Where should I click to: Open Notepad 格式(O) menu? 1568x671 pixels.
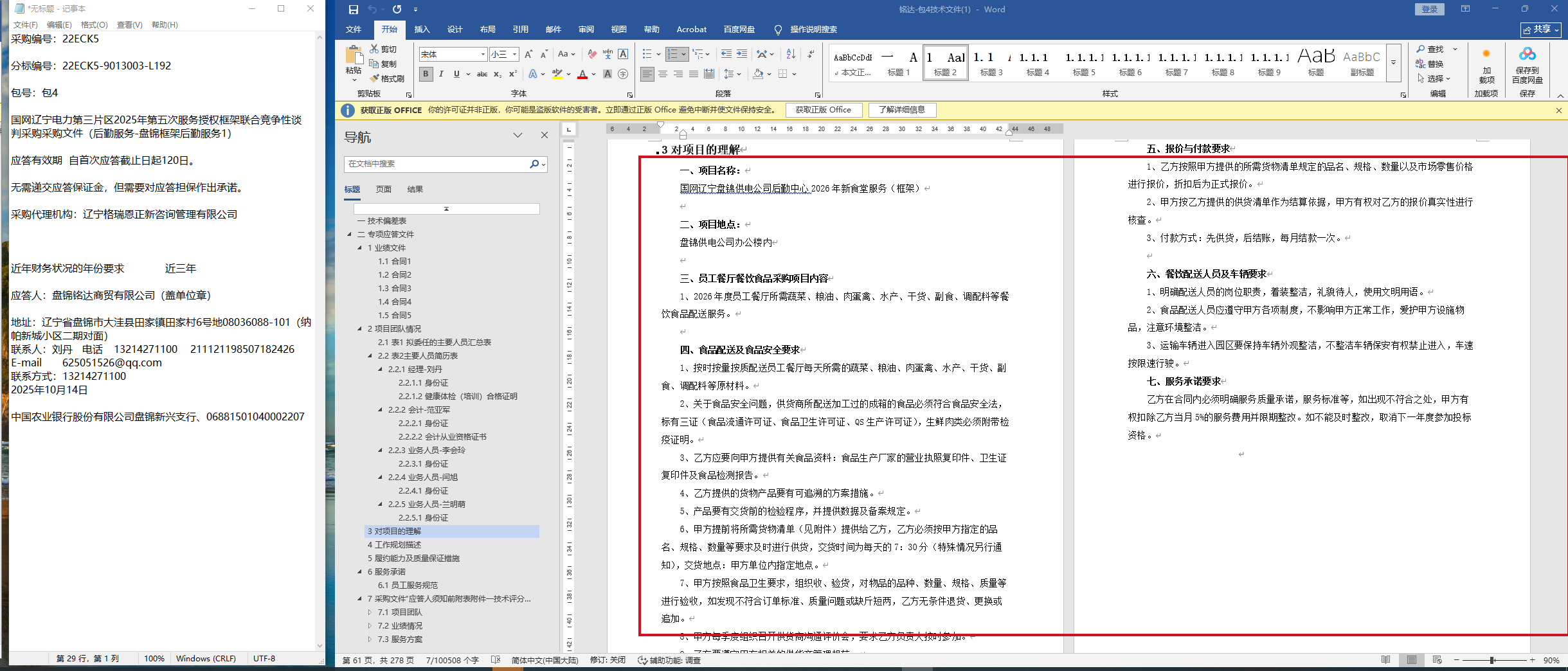94,25
